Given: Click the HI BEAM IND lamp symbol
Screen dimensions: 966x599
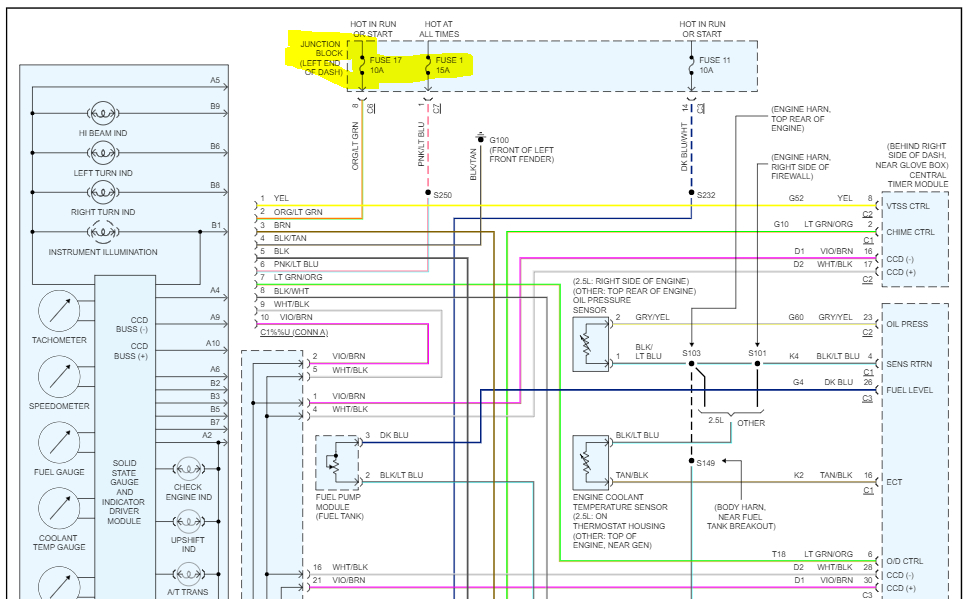Looking at the screenshot, I should pyautogui.click(x=102, y=113).
